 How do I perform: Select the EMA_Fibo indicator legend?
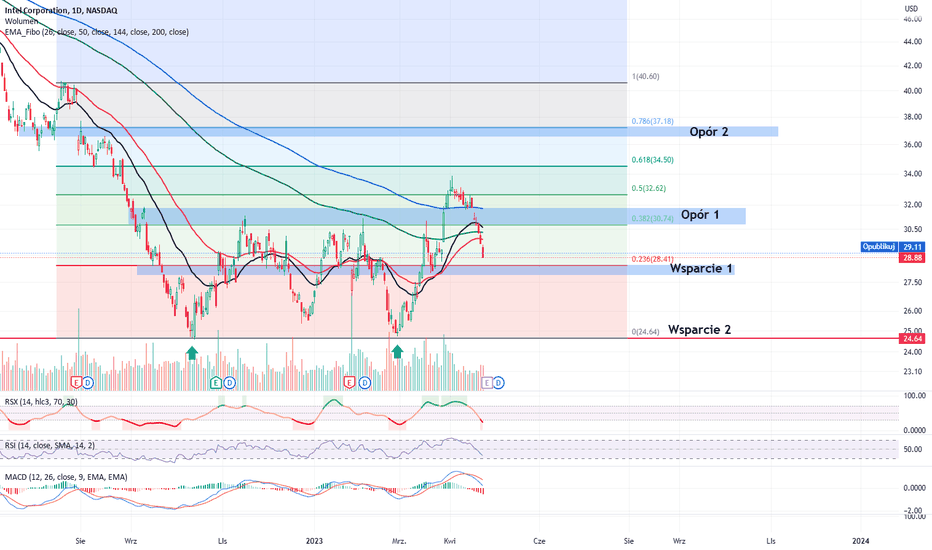pos(97,32)
